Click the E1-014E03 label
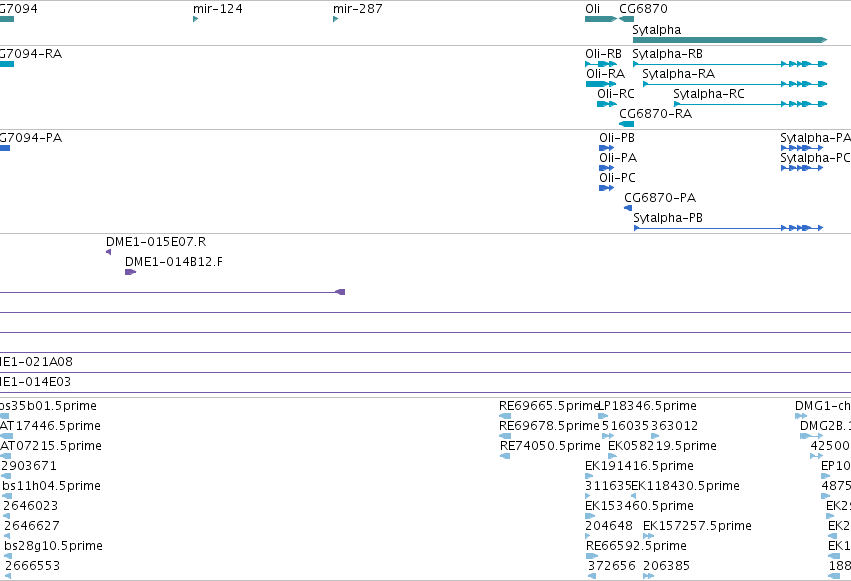 [x=35, y=382]
